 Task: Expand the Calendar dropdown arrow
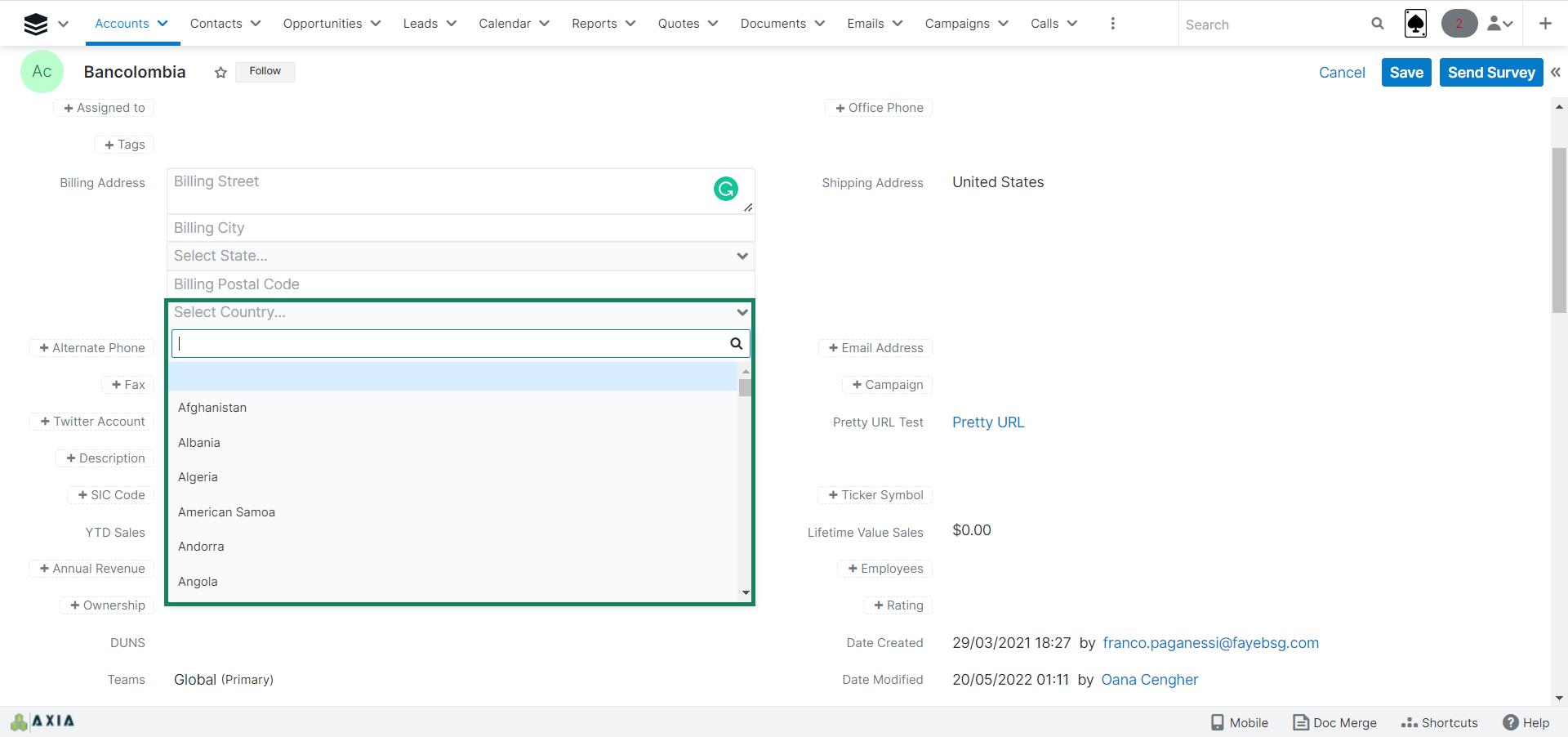coord(545,24)
